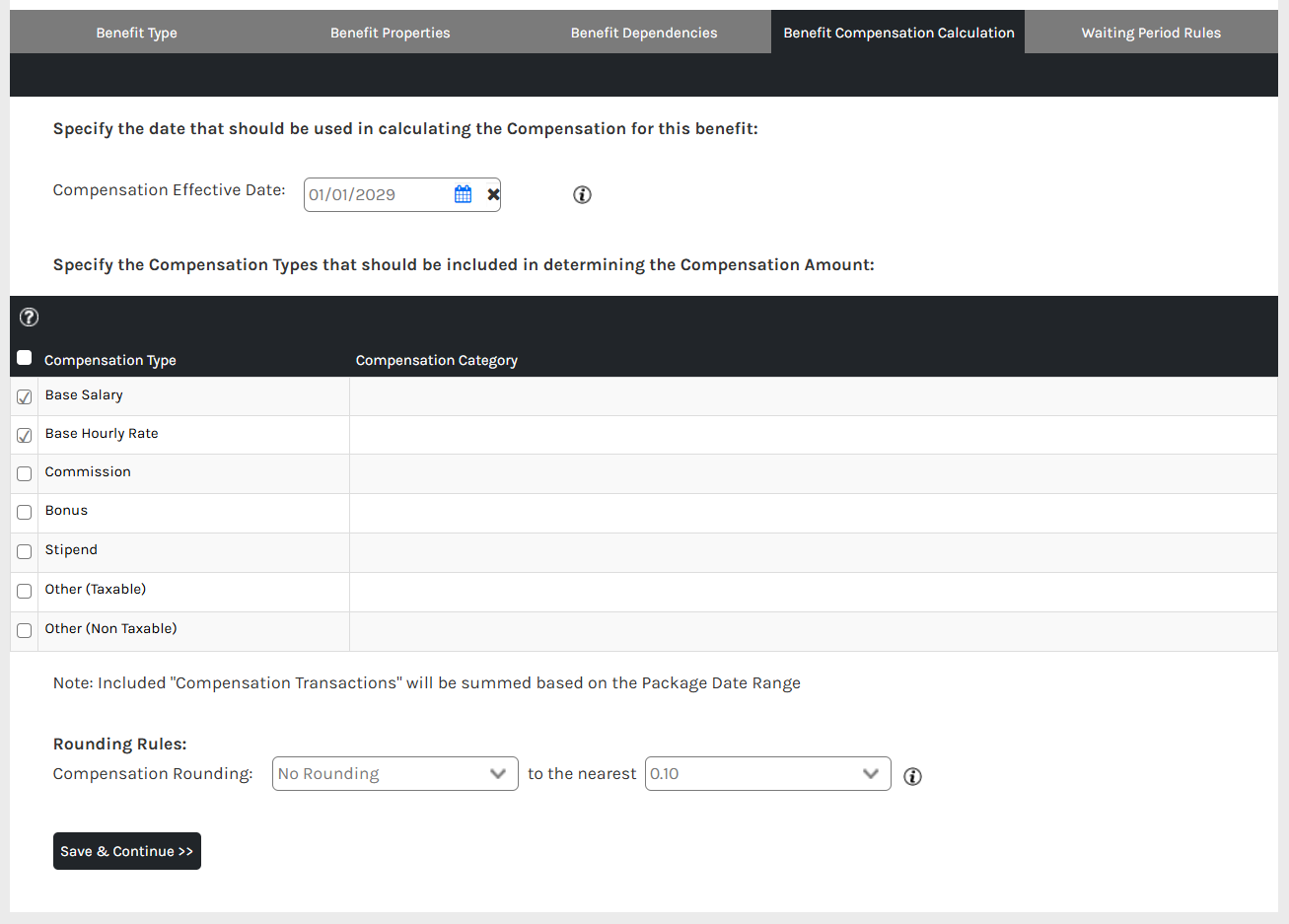
Task: Click the 'Commission' row label
Action: click(88, 471)
